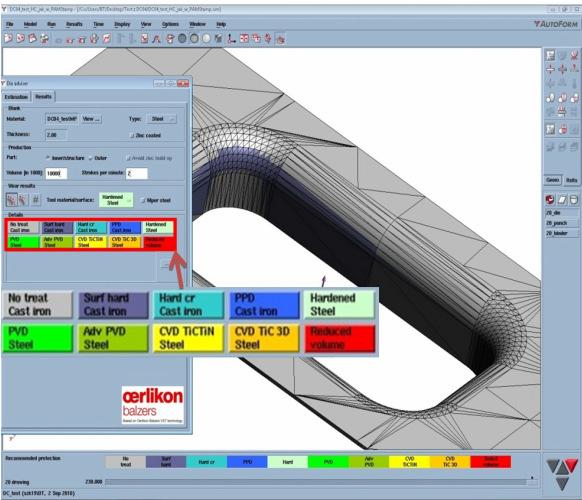Viewport: 582px width, 500px height.
Task: Click the Thickness value field
Action: tap(56, 135)
